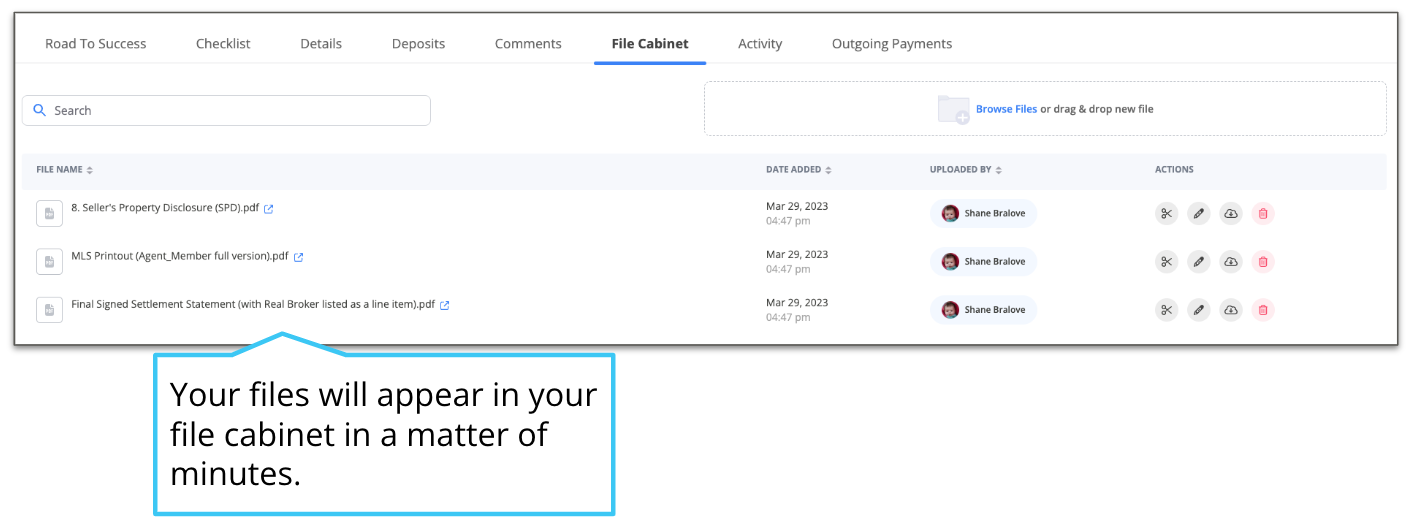Open MLS Printout external link icon
This screenshot has width=1412, height=532.
point(298,257)
